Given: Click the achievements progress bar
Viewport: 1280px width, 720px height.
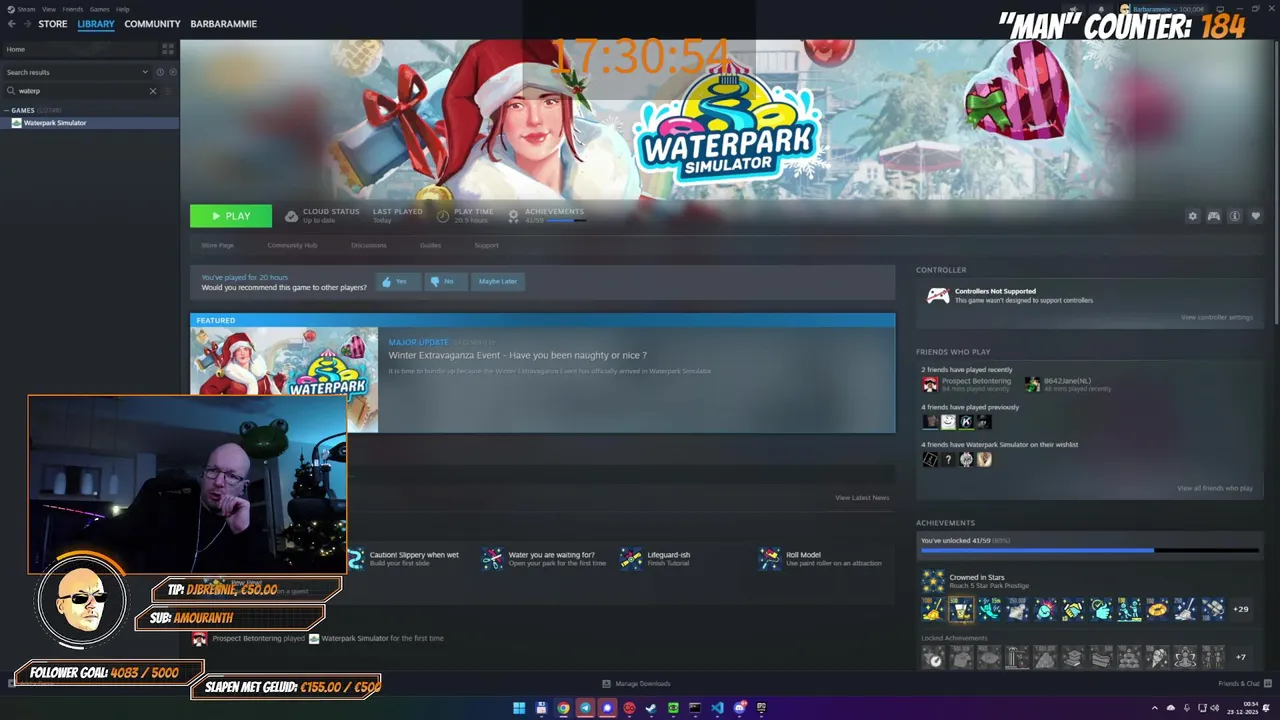Looking at the screenshot, I should pos(1089,550).
